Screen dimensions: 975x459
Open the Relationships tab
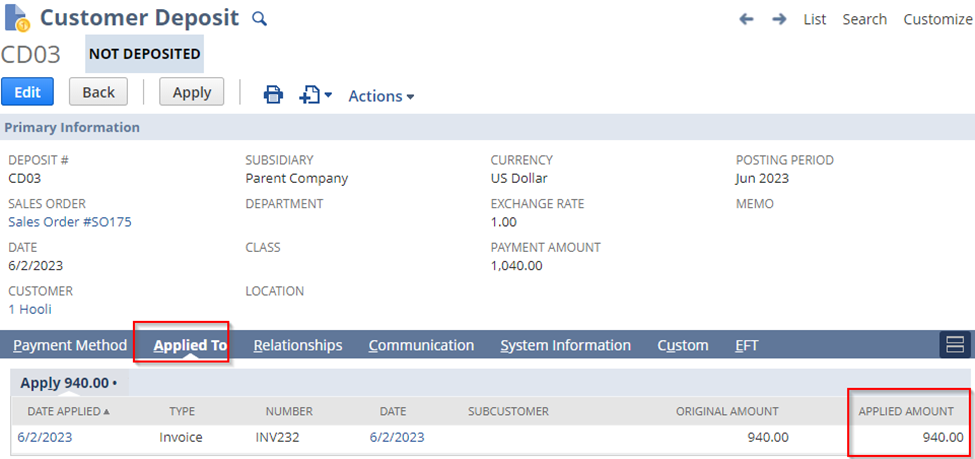point(298,345)
